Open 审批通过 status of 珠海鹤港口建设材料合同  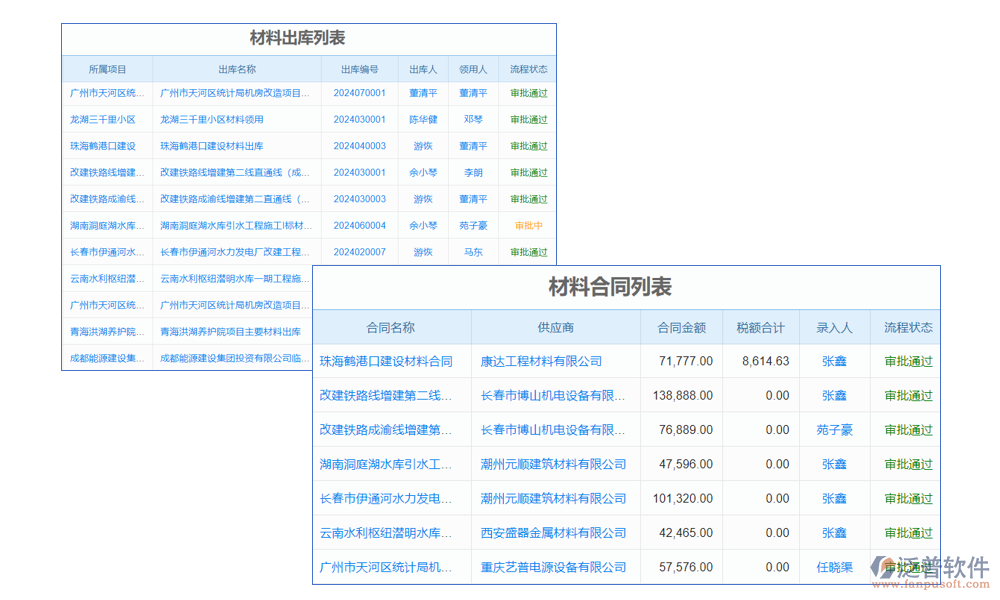tap(906, 361)
